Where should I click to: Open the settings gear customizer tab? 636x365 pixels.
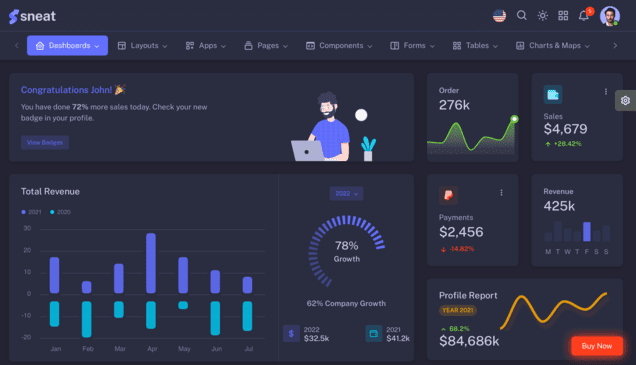[625, 100]
